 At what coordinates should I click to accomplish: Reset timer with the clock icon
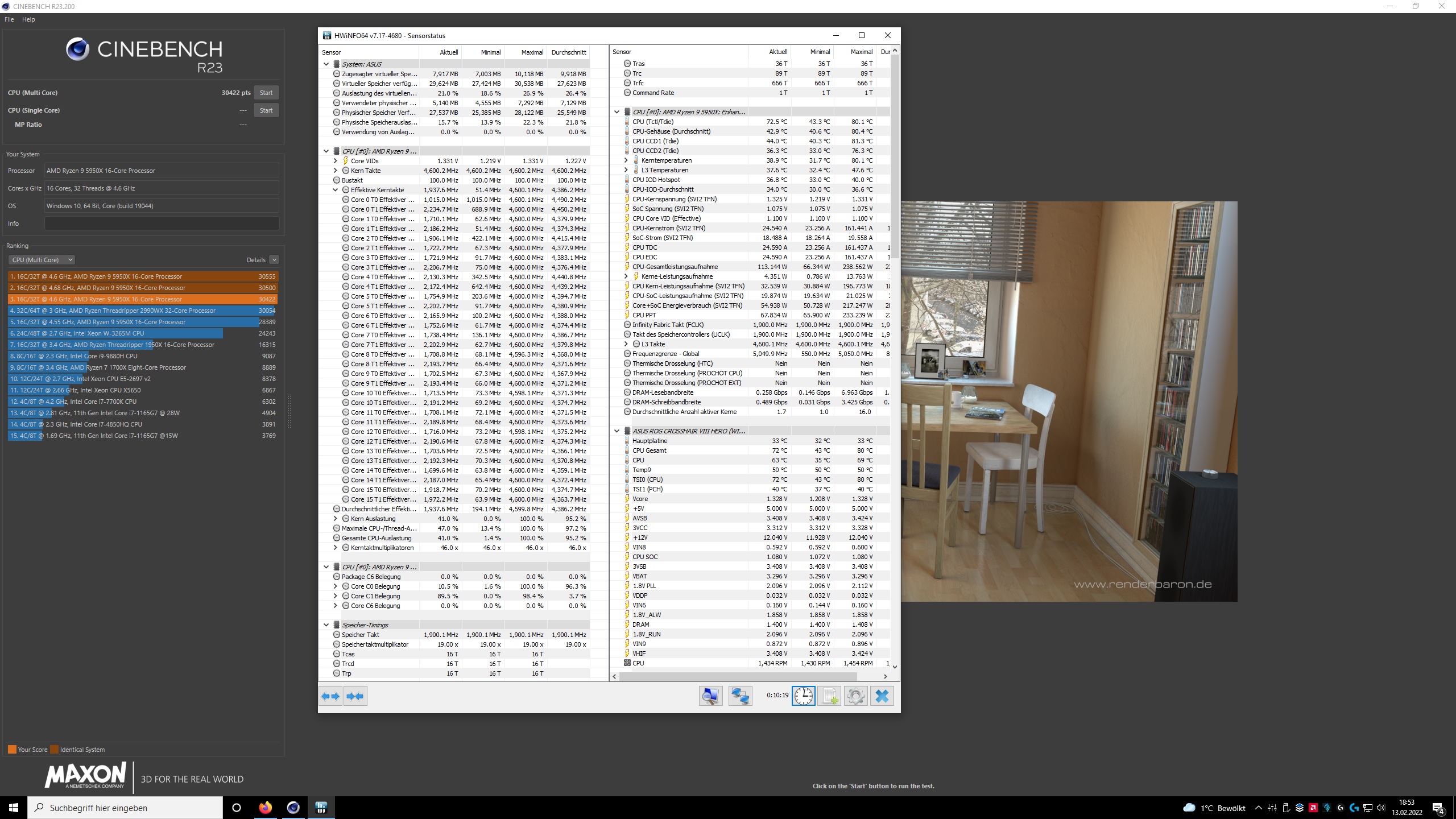coord(803,696)
